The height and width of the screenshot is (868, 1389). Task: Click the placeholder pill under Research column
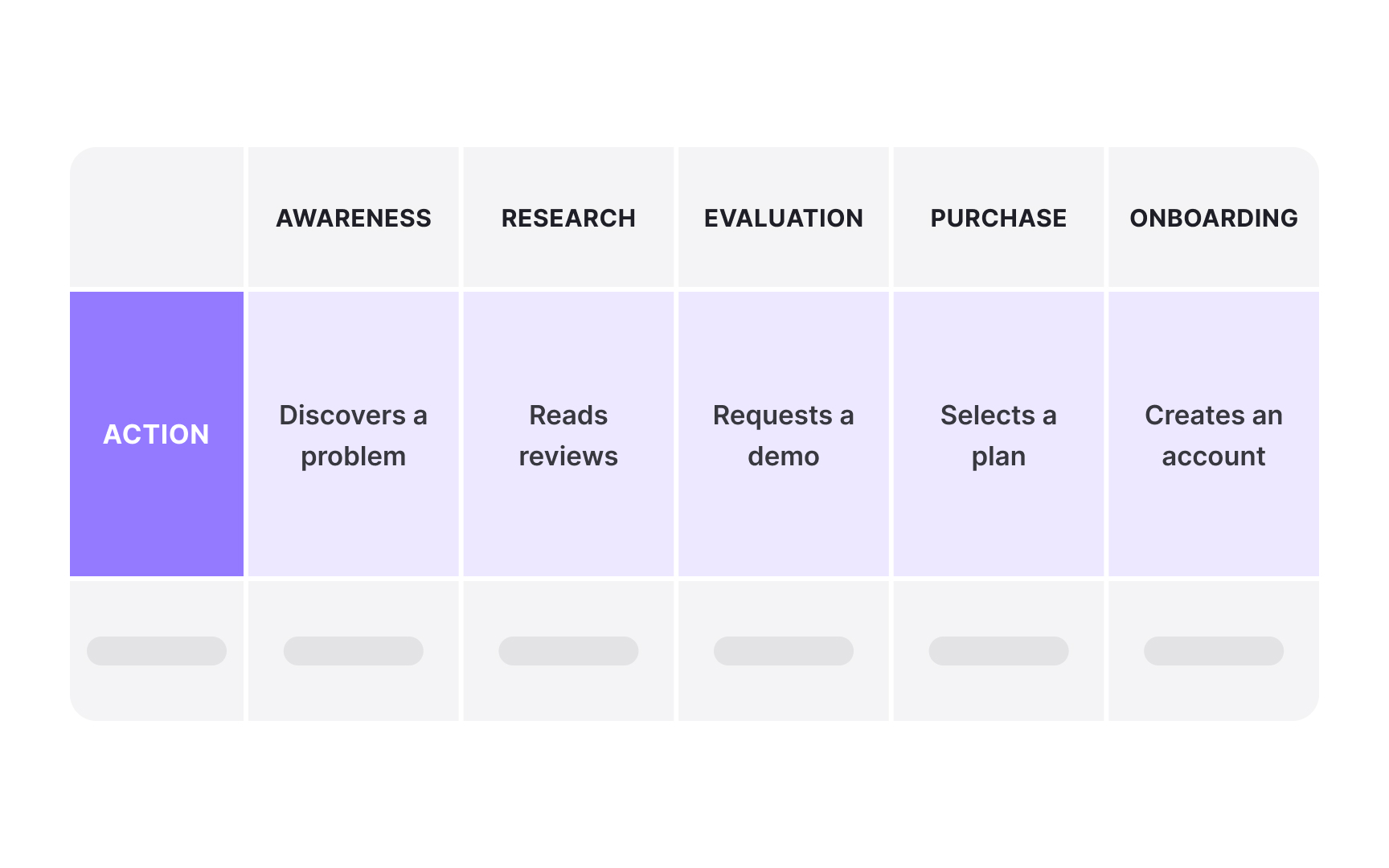[568, 651]
